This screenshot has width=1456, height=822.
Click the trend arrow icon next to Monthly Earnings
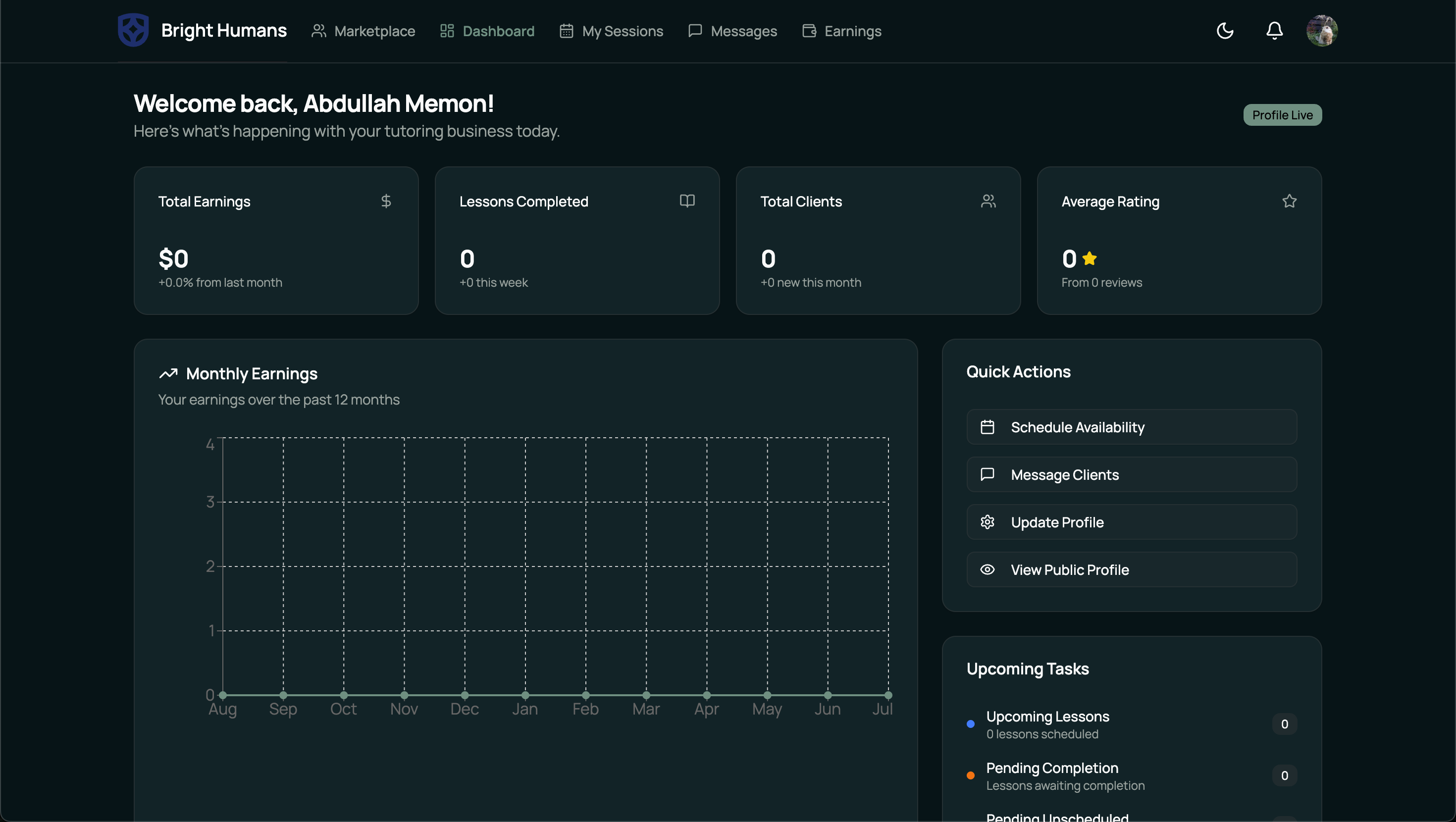167,374
